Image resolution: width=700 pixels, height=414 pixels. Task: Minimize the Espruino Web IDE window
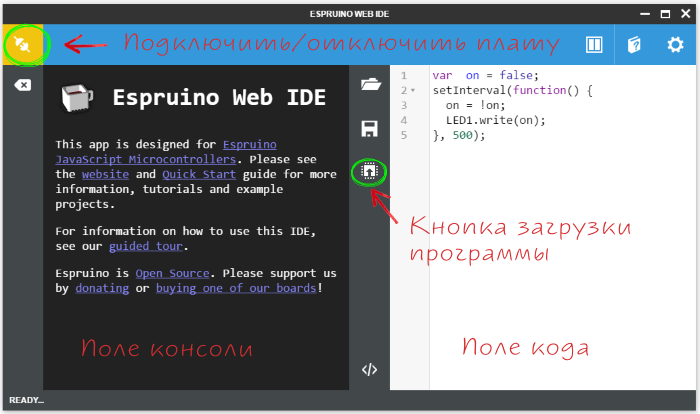tap(645, 14)
